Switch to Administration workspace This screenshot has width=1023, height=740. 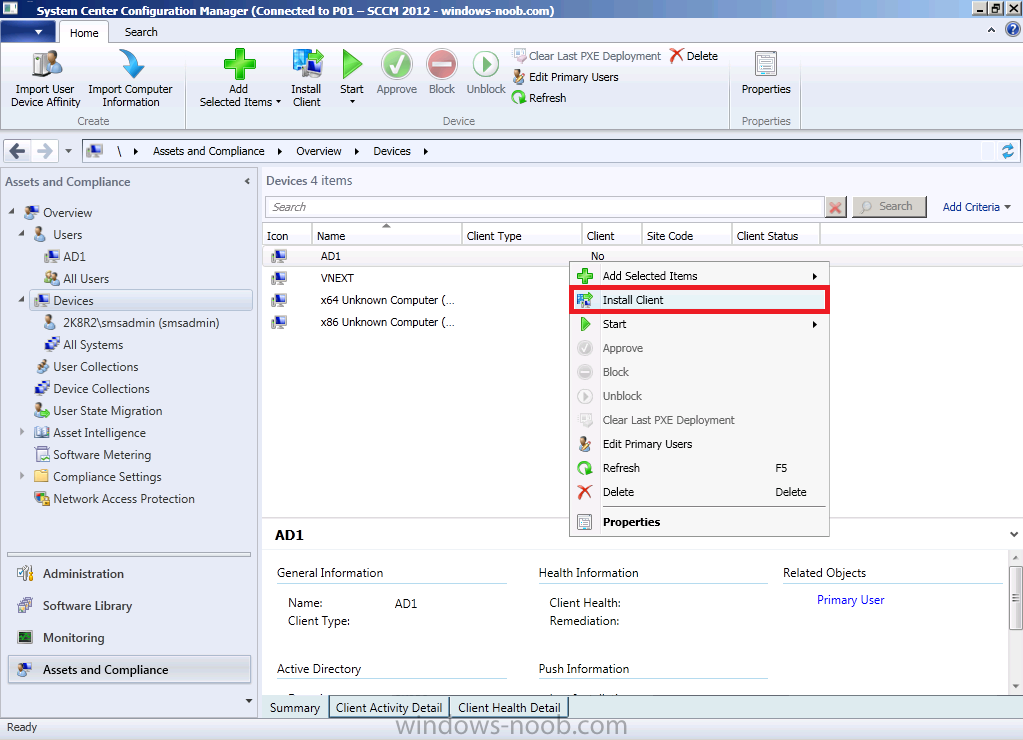pyautogui.click(x=129, y=574)
